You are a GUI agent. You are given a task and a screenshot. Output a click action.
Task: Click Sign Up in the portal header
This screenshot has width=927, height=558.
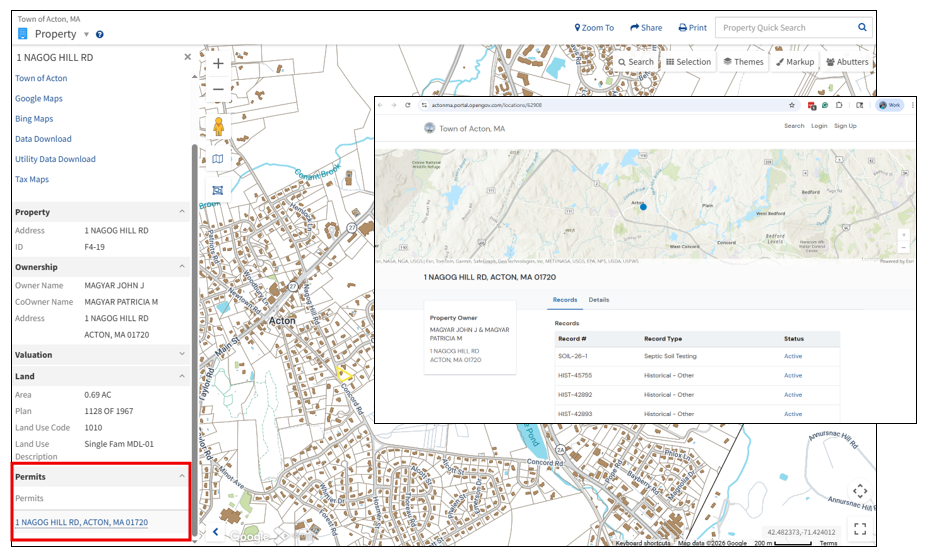pos(845,126)
